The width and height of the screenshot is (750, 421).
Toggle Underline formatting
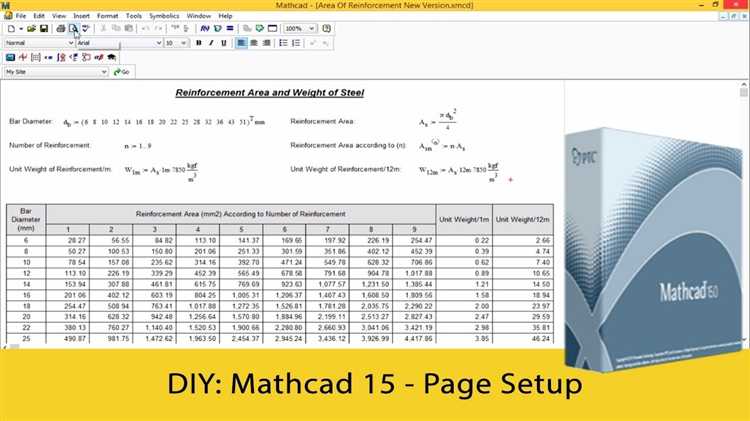(x=223, y=43)
